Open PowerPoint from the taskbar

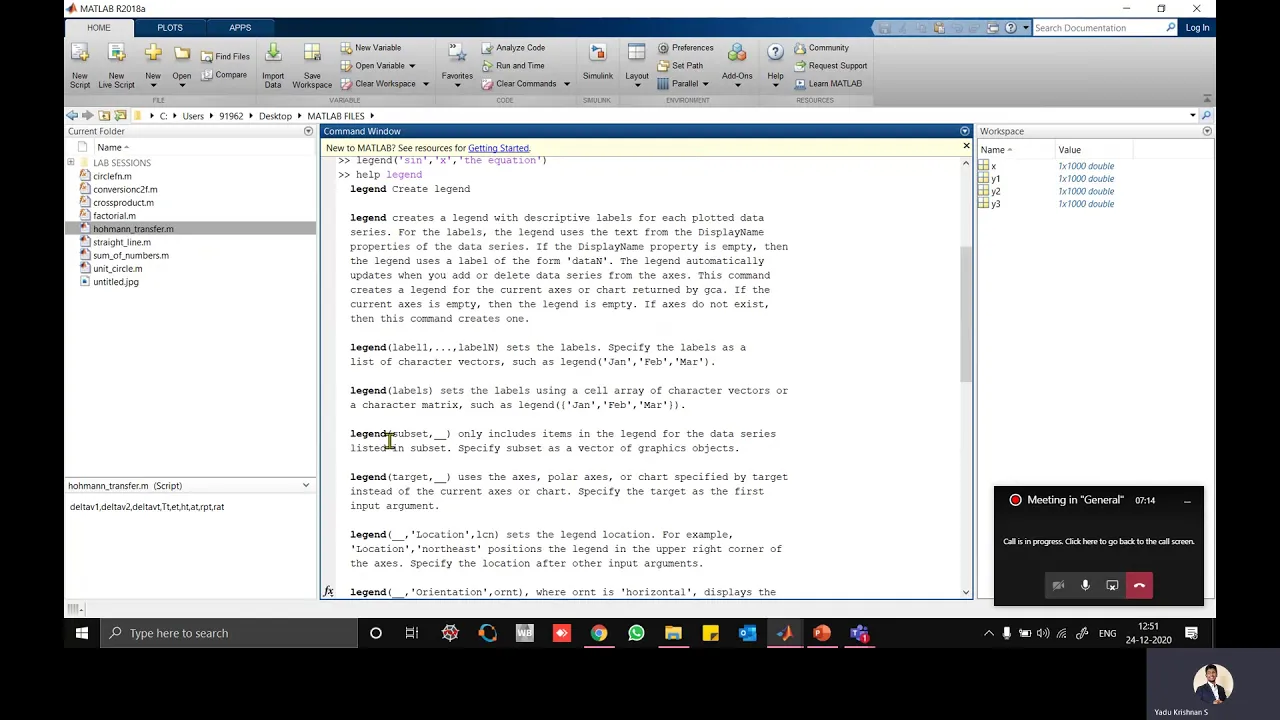point(822,633)
